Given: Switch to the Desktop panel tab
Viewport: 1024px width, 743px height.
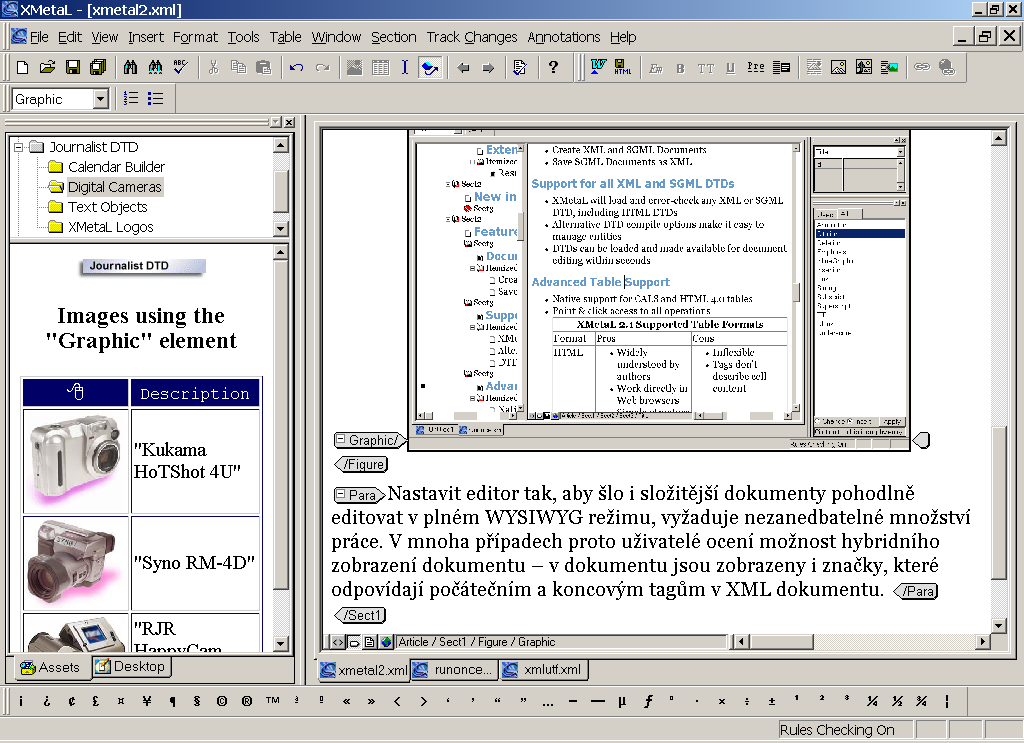Looking at the screenshot, I should (131, 666).
